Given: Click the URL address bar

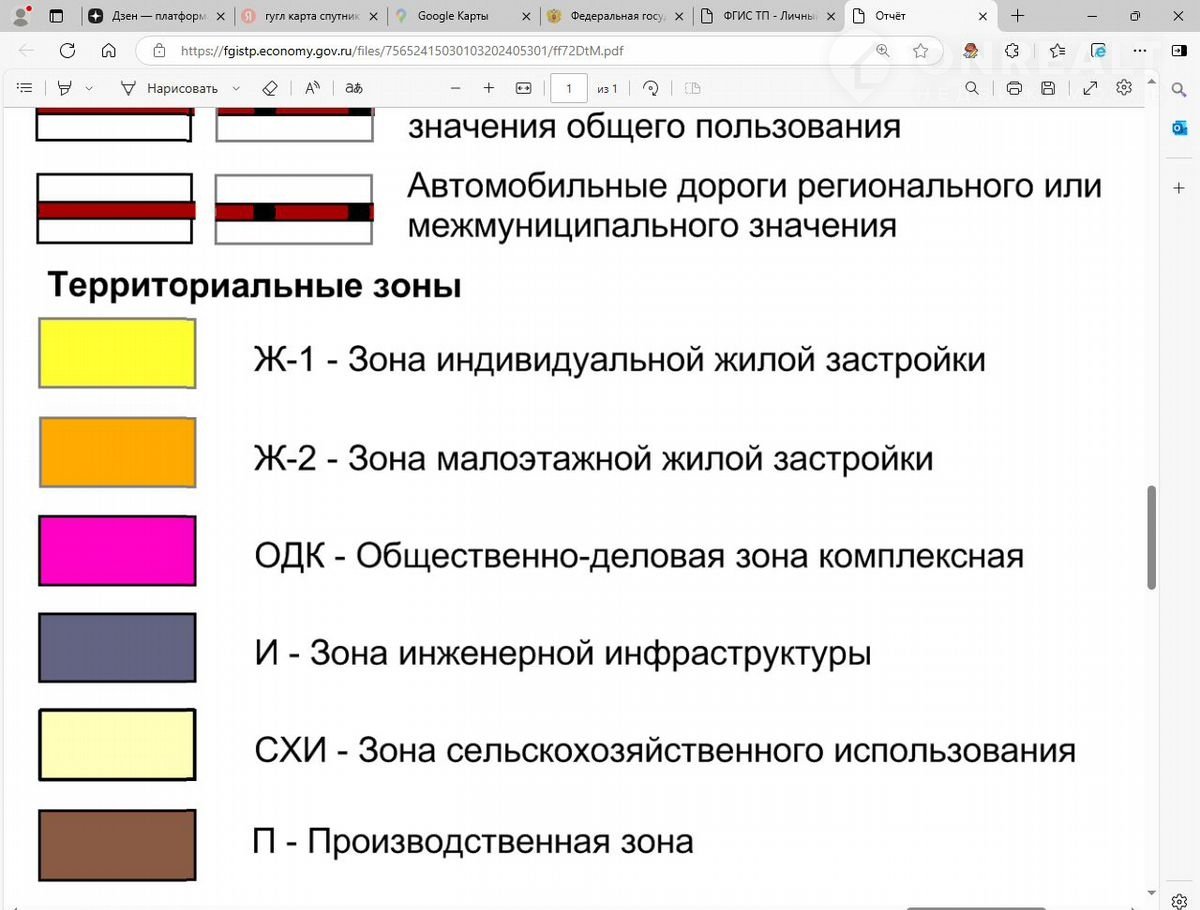Looking at the screenshot, I should (500, 51).
